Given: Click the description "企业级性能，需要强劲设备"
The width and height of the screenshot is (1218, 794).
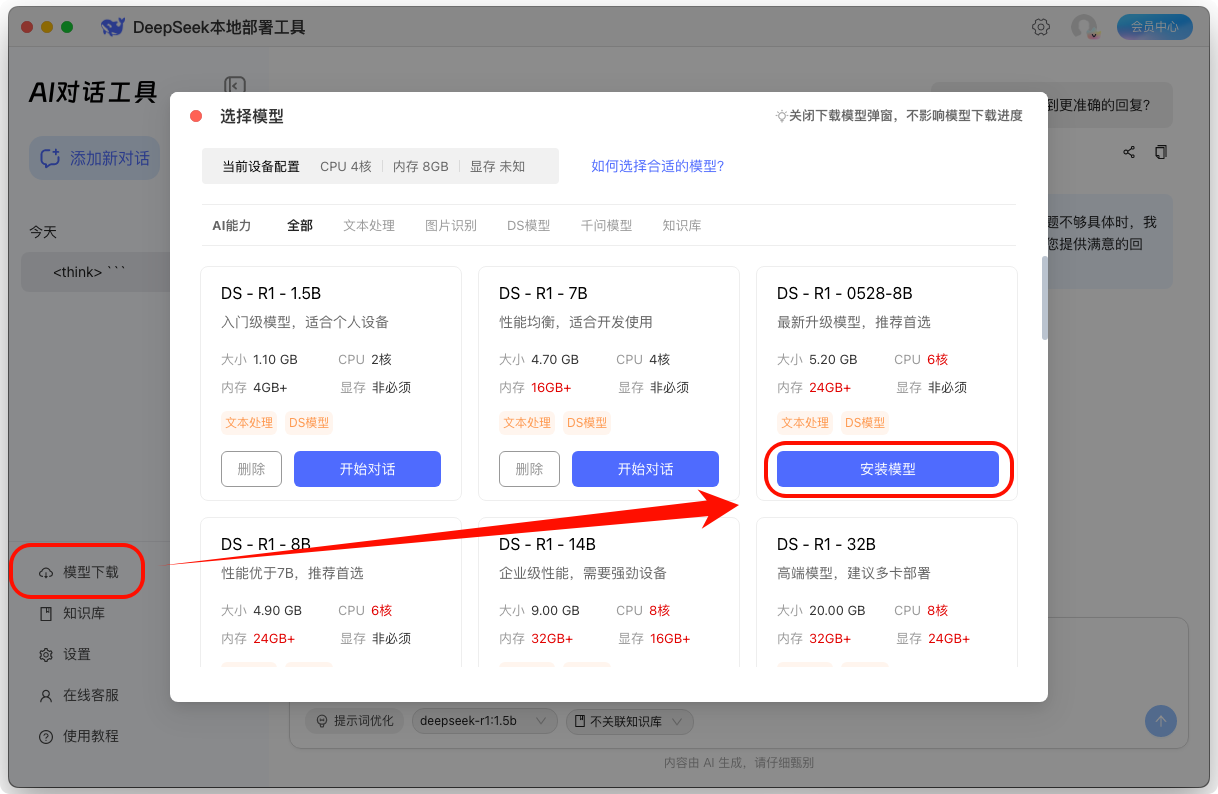Looking at the screenshot, I should (x=583, y=573).
